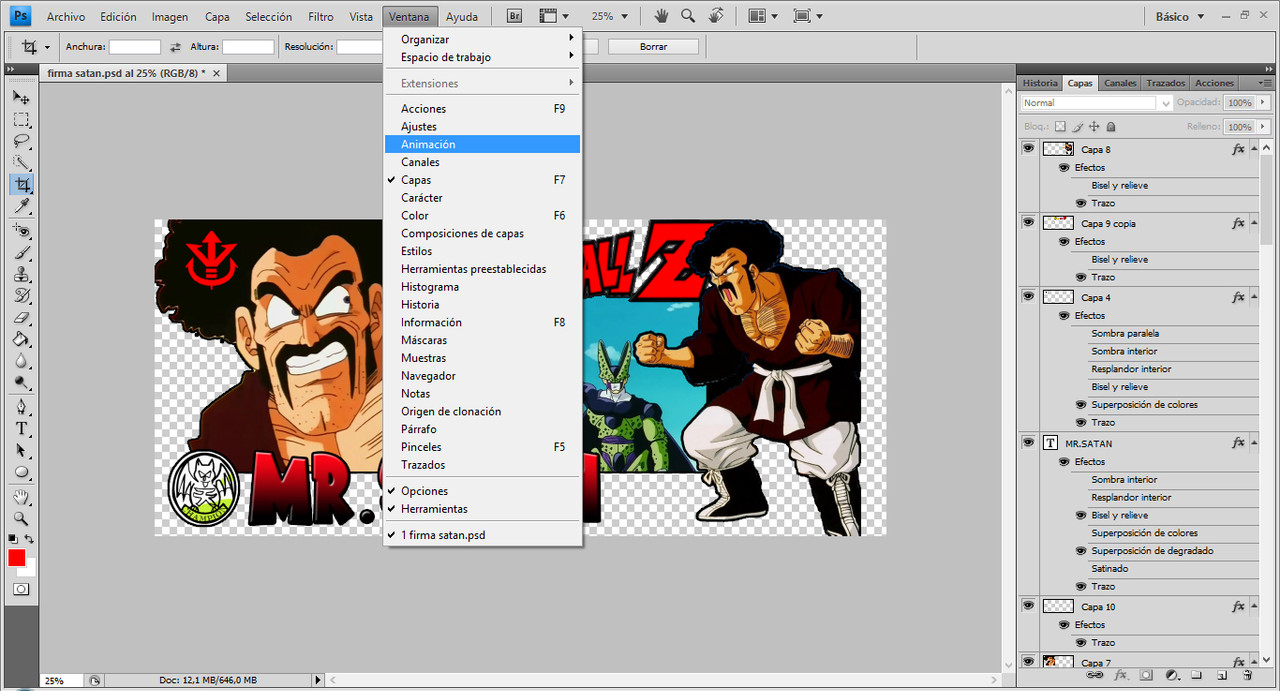This screenshot has height=691, width=1280.
Task: Choose Historia from the Ventana menu
Action: [x=482, y=304]
